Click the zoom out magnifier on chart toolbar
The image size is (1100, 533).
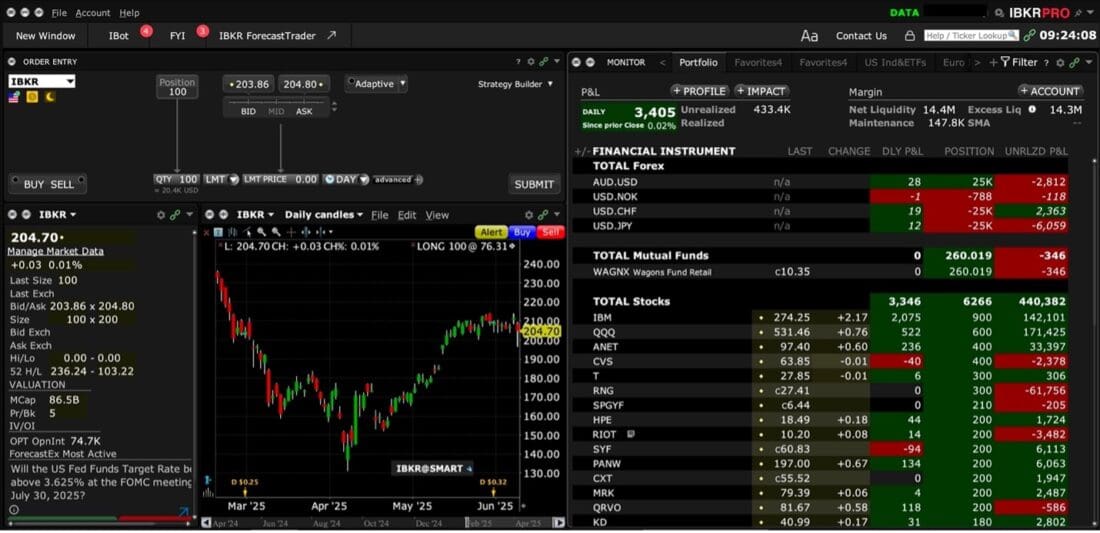click(x=276, y=232)
